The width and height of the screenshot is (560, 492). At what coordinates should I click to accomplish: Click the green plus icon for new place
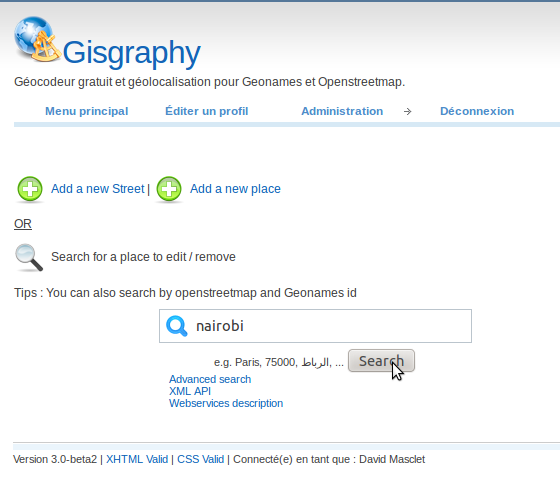click(x=169, y=189)
